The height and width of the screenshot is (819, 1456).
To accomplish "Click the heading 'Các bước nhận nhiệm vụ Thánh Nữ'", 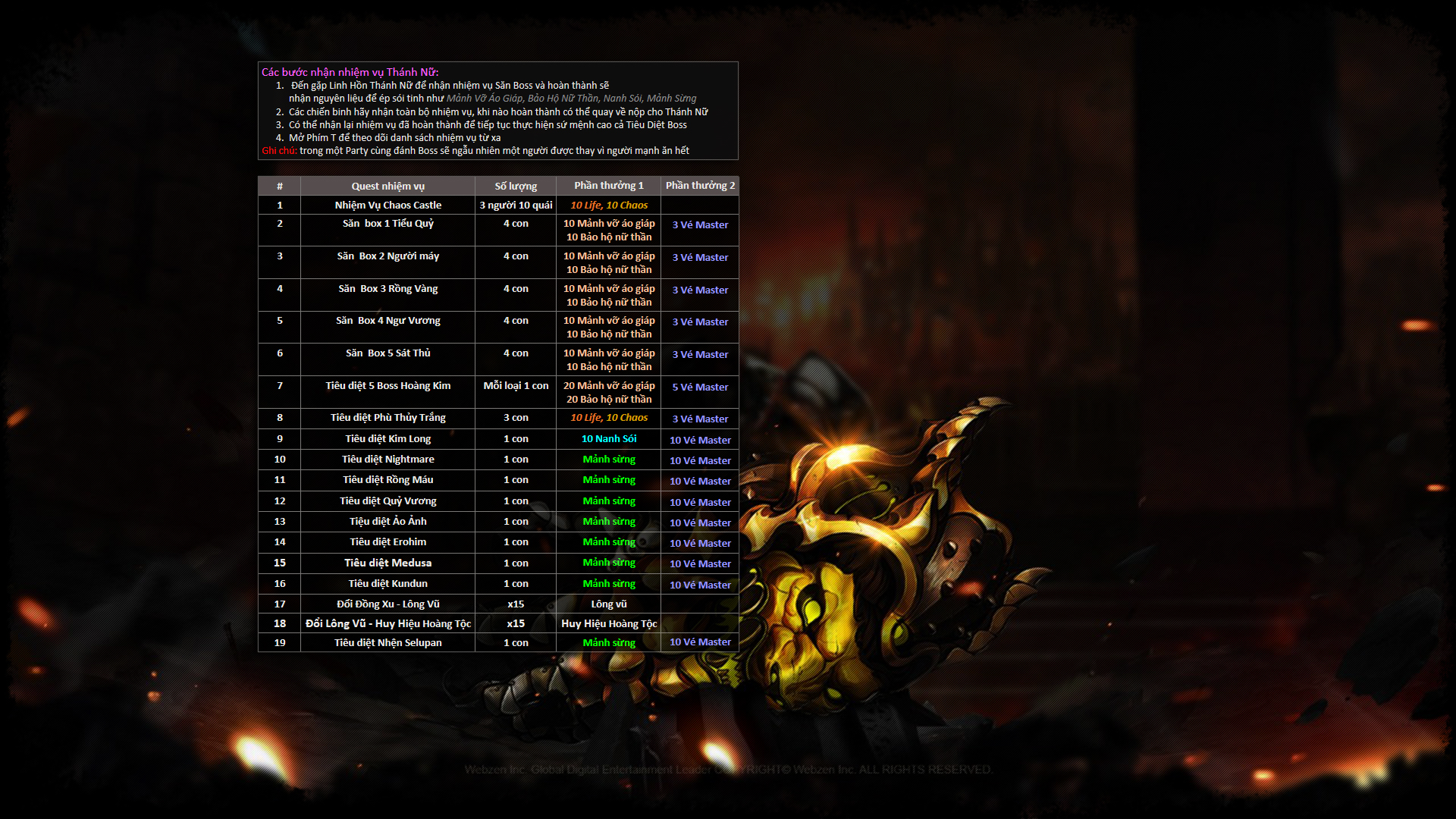I will click(x=350, y=72).
